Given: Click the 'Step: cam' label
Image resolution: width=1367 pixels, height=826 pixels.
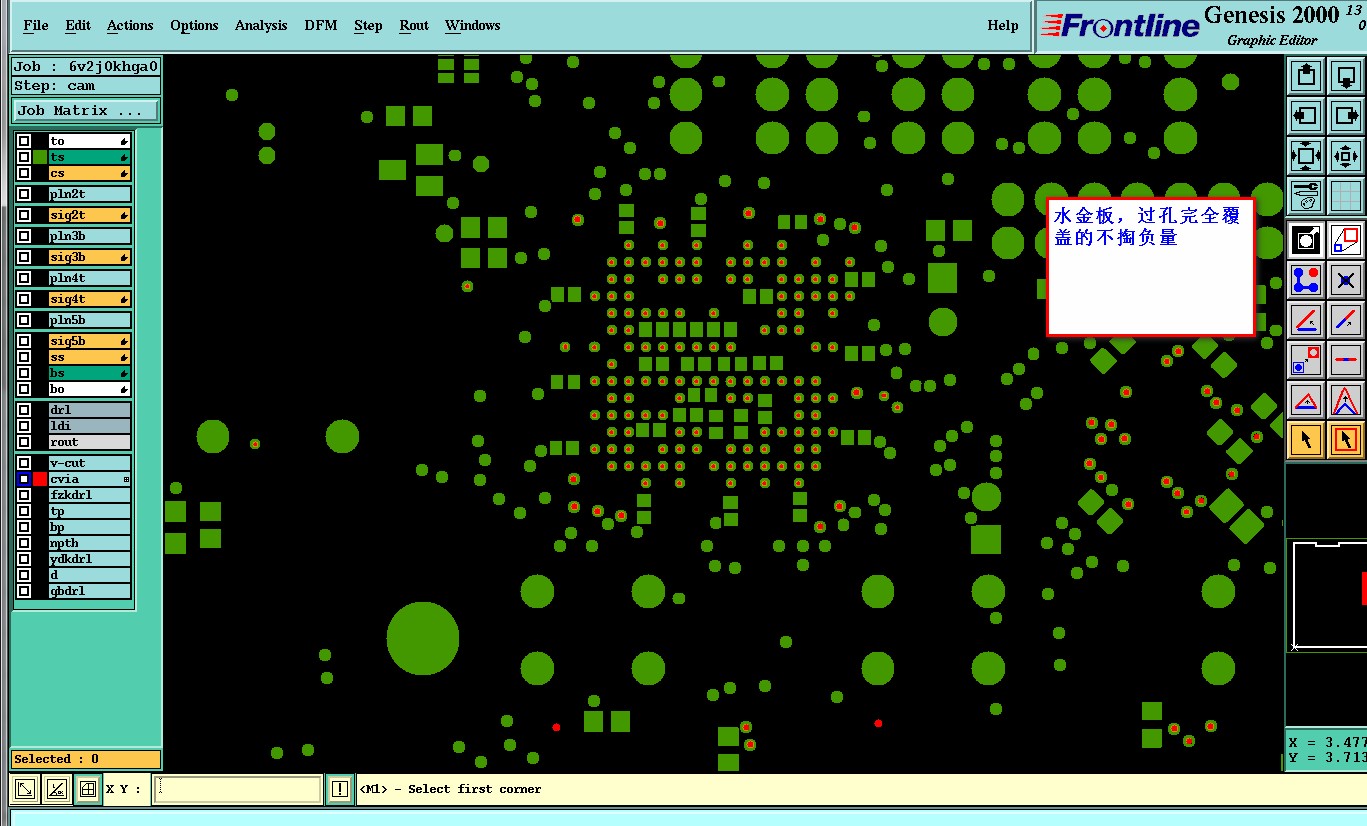Looking at the screenshot, I should point(86,85).
